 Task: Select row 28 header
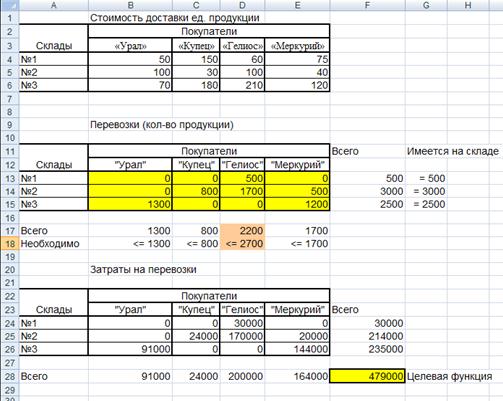coord(10,376)
